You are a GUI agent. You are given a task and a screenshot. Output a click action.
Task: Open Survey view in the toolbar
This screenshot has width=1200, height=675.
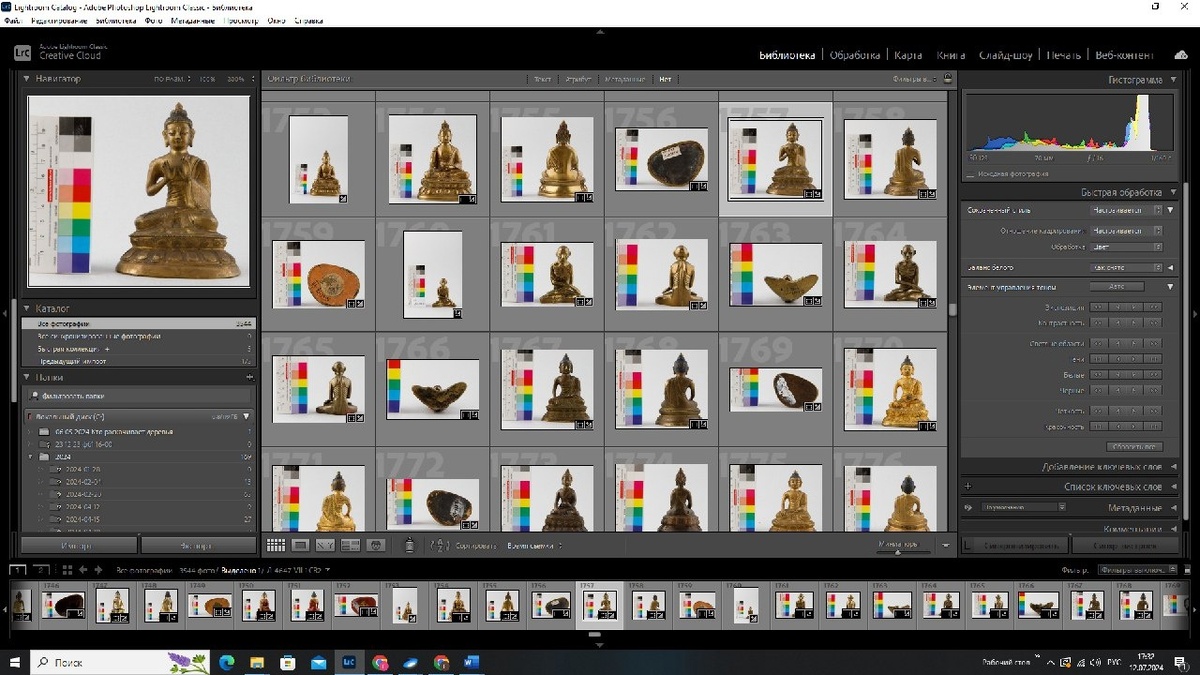pyautogui.click(x=350, y=545)
